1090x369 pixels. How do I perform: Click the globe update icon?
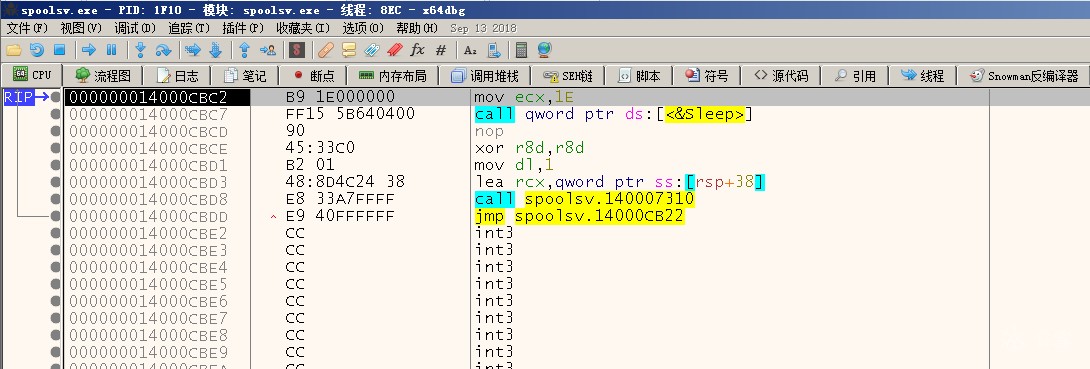click(x=544, y=50)
